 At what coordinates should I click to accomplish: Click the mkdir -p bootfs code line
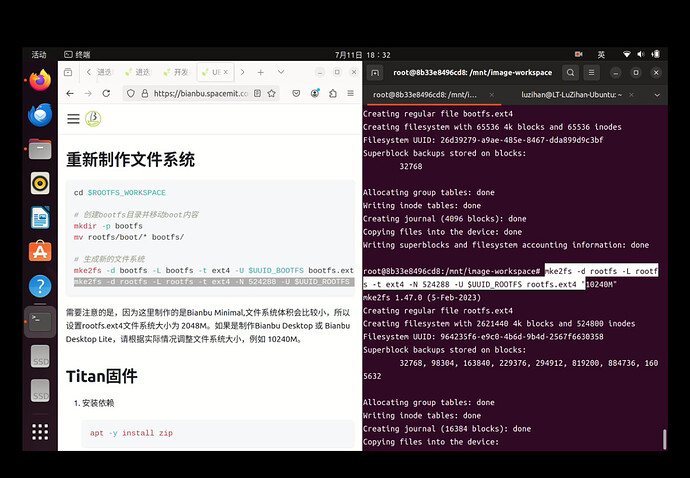[x=108, y=226]
